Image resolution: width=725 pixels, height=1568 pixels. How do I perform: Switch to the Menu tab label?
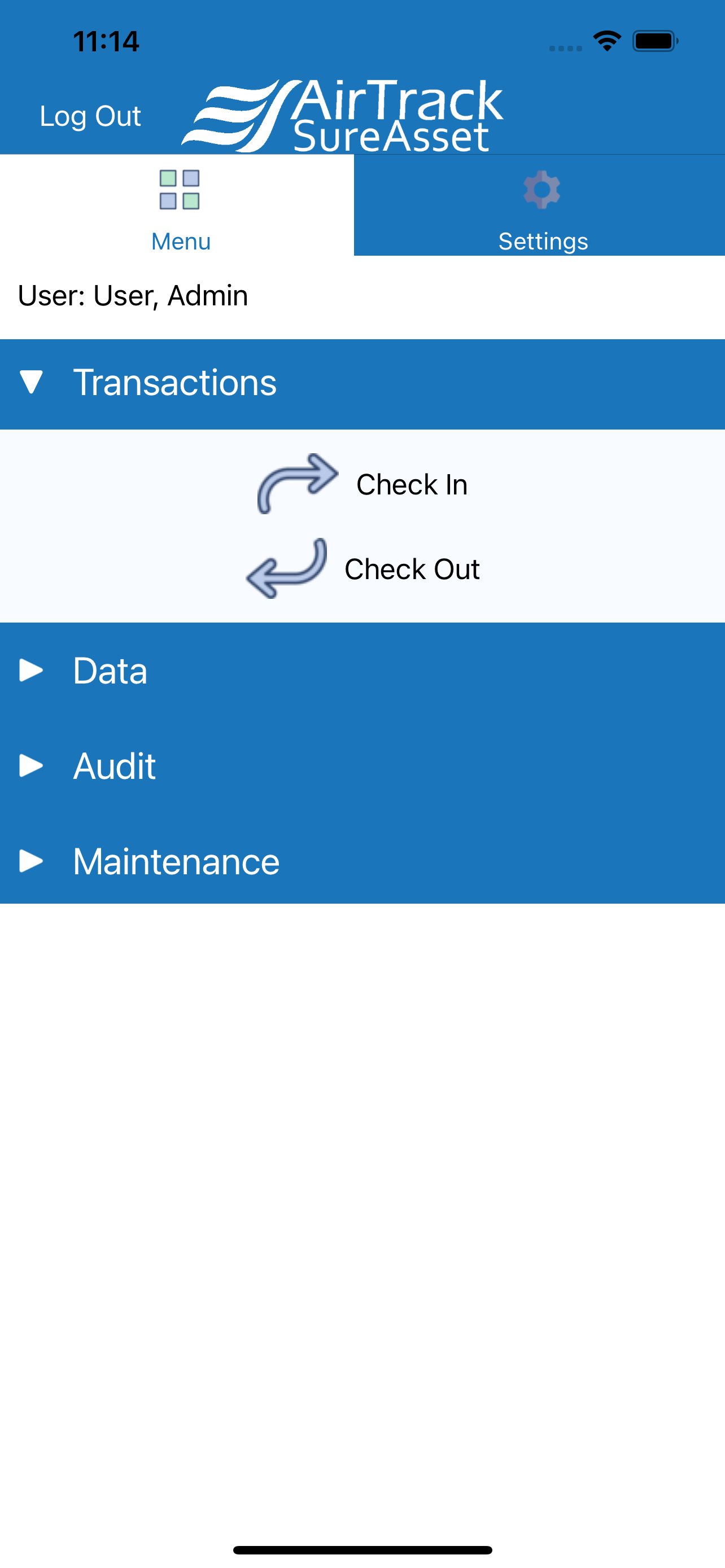[181, 242]
